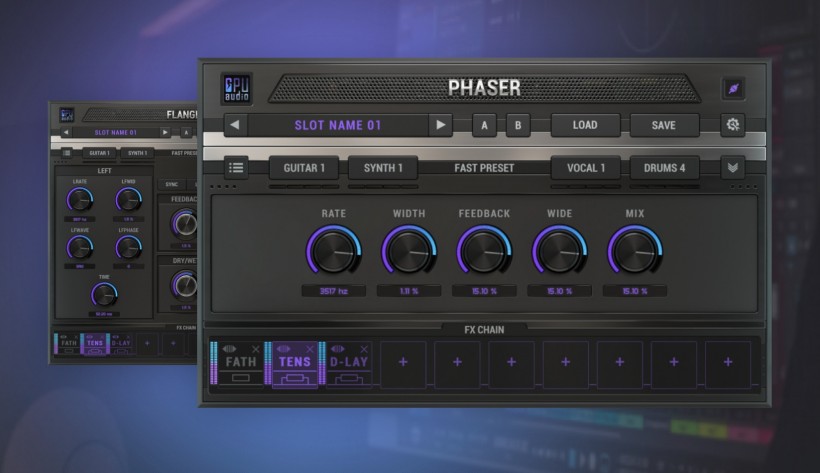This screenshot has height=473, width=820.
Task: Go to next slot with right arrow
Action: (x=440, y=125)
